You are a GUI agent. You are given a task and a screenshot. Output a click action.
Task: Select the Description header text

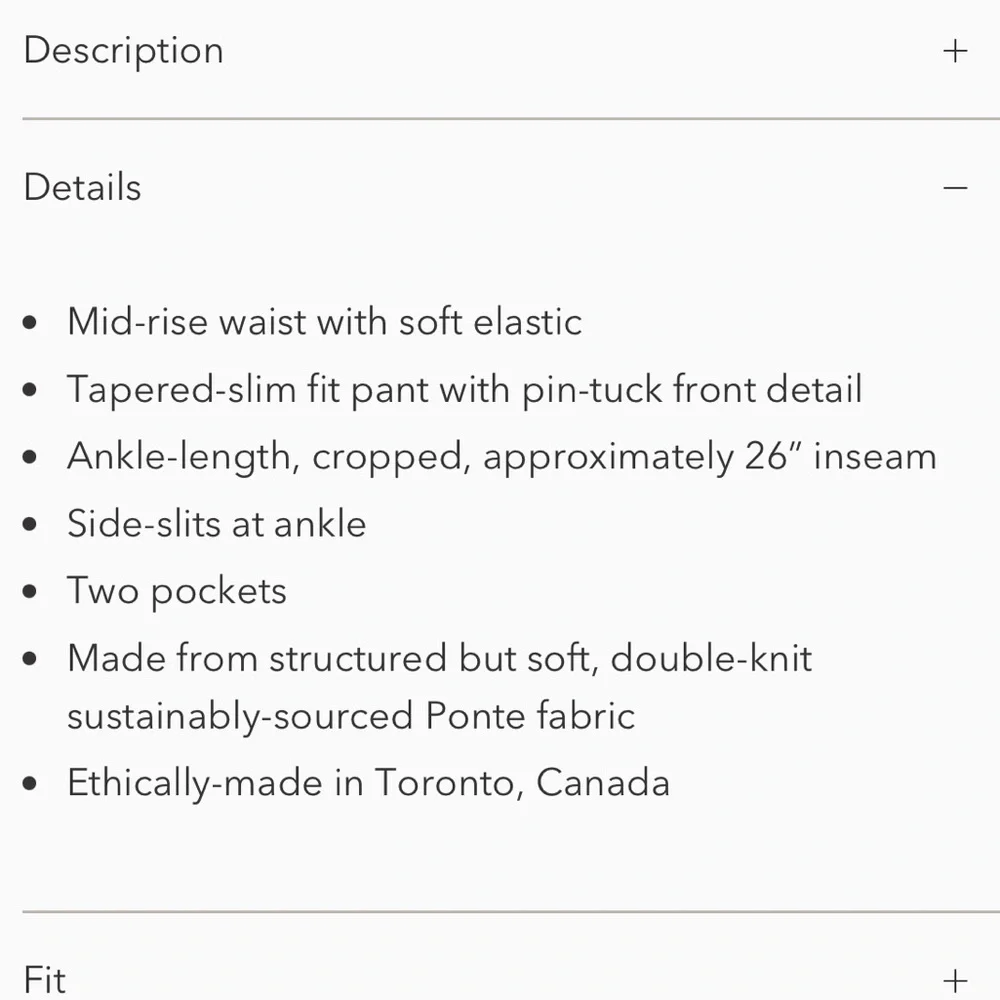click(x=123, y=50)
